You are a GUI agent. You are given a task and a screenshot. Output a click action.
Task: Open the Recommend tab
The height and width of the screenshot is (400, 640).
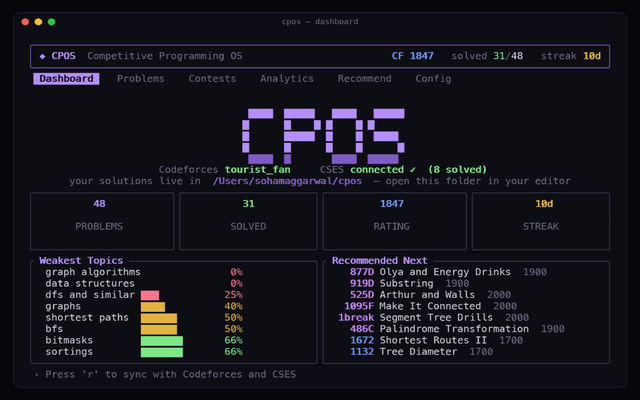[364, 79]
